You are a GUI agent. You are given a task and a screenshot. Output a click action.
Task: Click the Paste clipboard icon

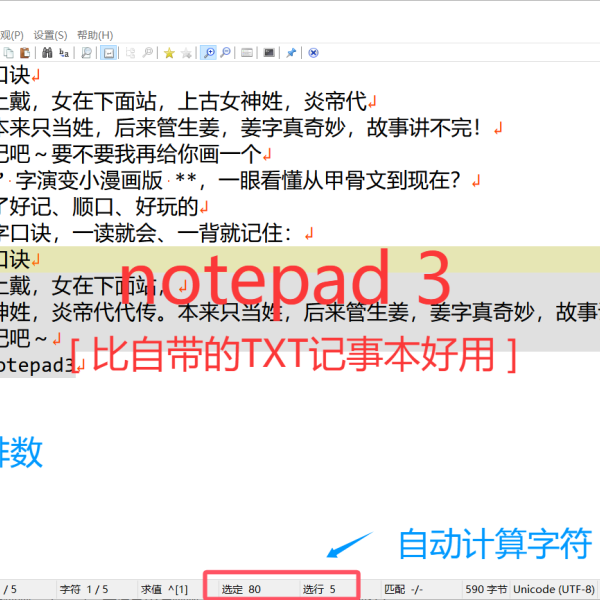[x=22, y=53]
